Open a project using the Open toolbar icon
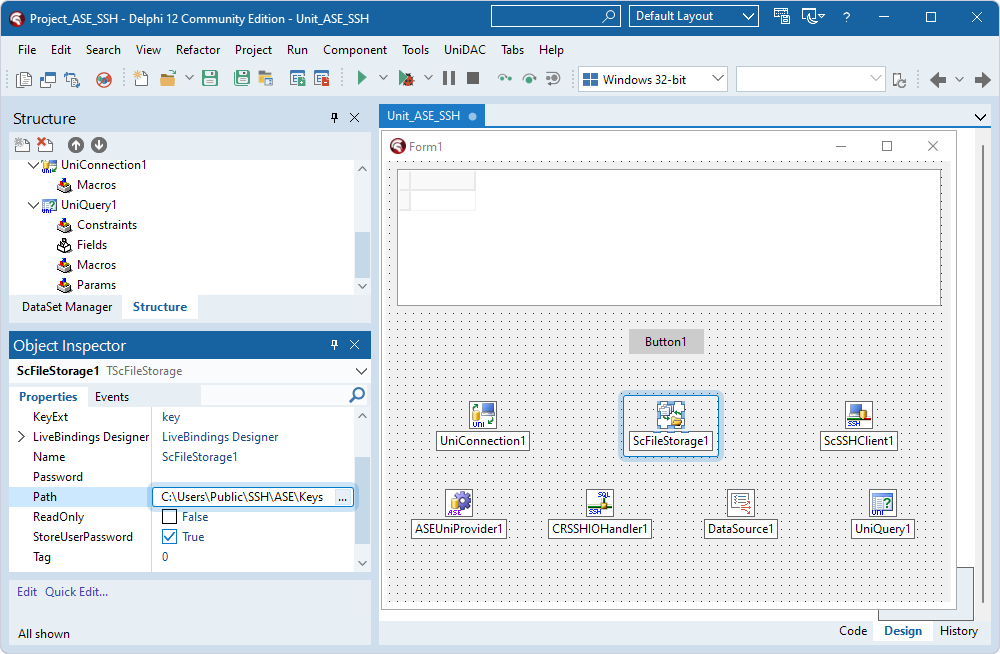The height and width of the screenshot is (654, 1000). 166,77
